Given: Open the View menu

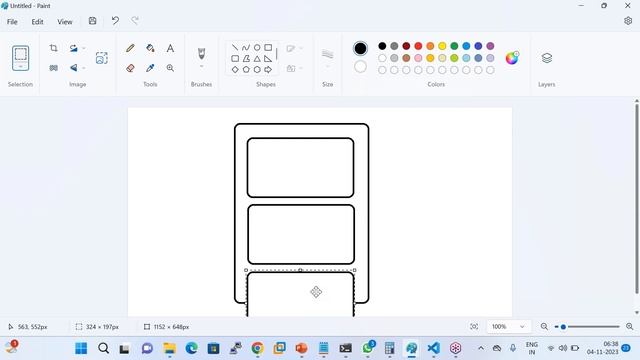Looking at the screenshot, I should (x=64, y=22).
